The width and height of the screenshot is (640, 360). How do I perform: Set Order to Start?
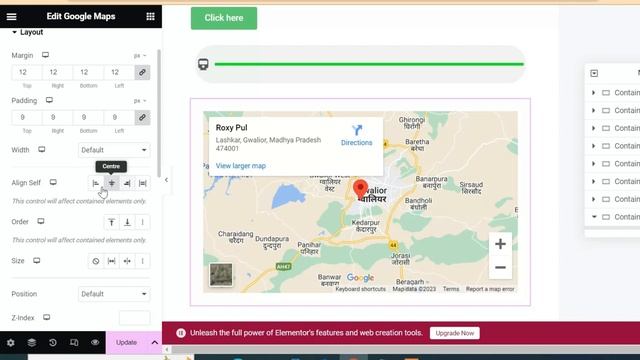click(111, 222)
